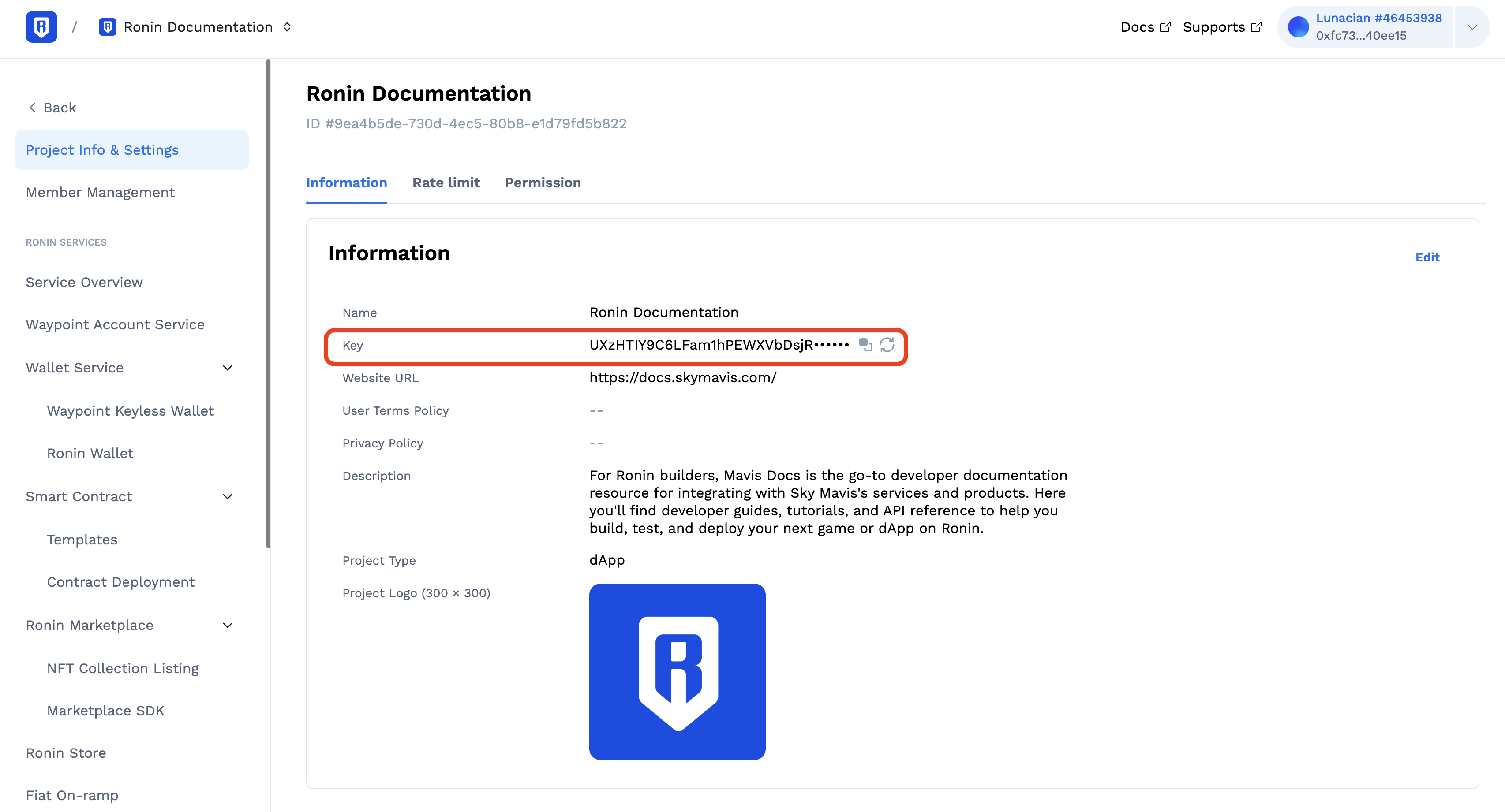Click the dApp project type value

[x=607, y=560]
